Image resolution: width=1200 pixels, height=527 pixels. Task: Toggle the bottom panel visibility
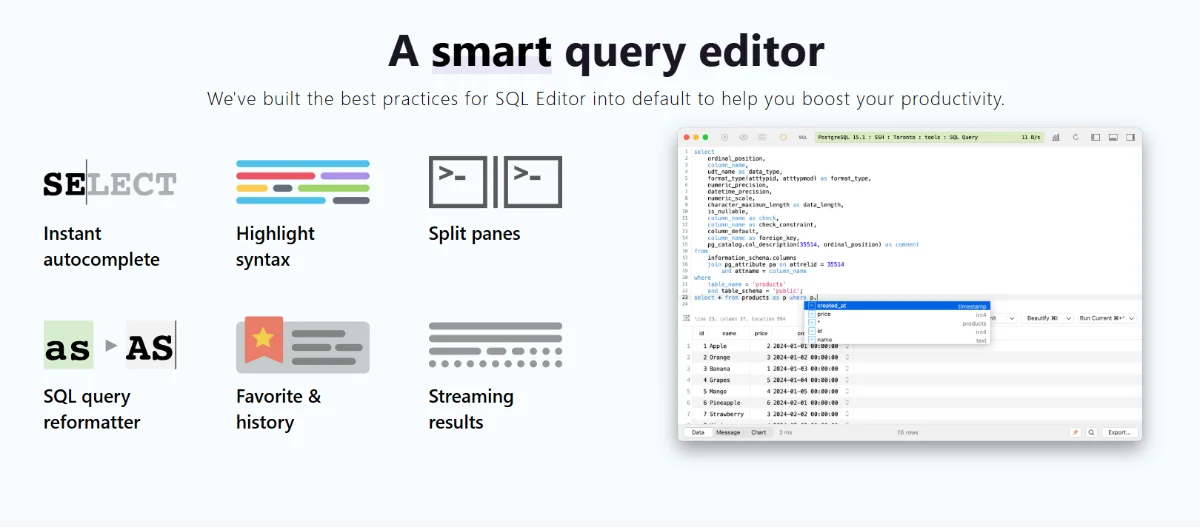click(1113, 137)
